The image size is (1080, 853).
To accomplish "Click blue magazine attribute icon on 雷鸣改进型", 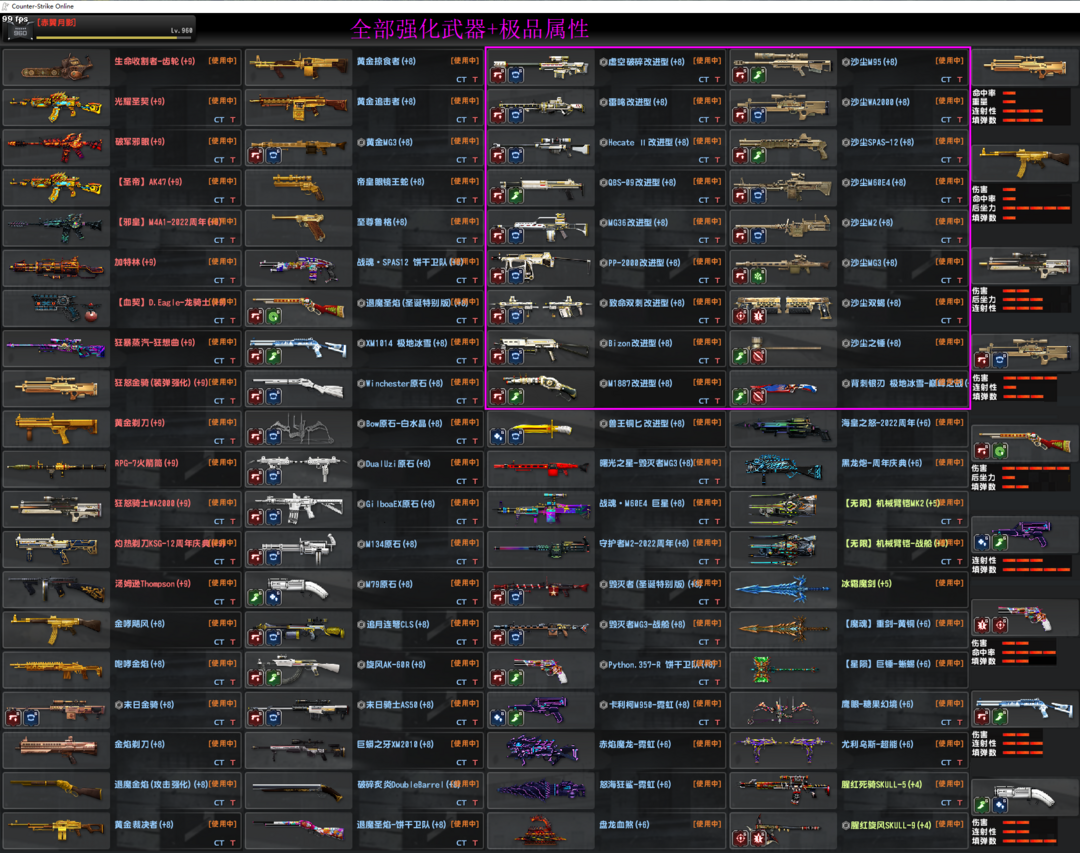I will [x=516, y=116].
